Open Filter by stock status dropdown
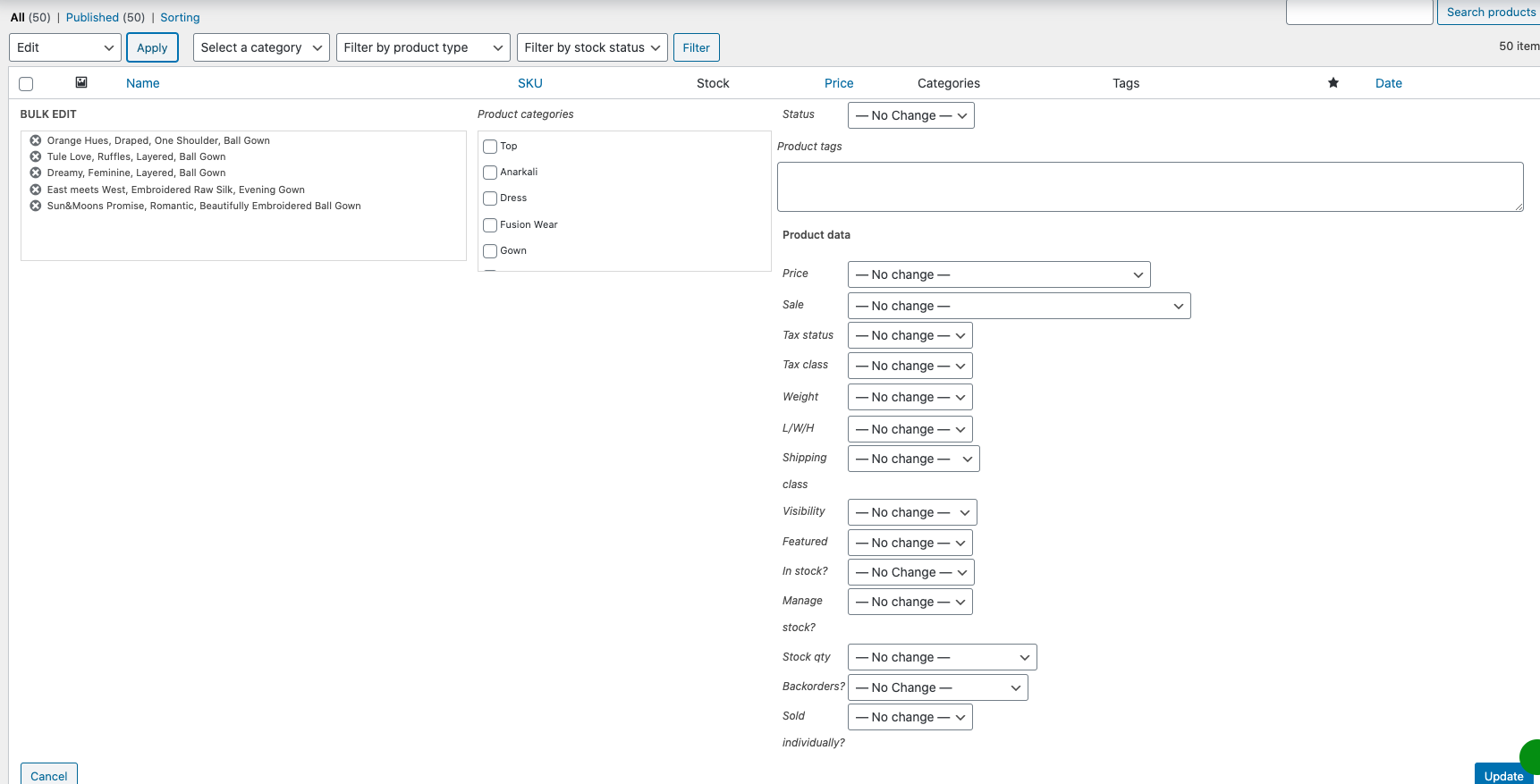1540x784 pixels. pos(593,47)
